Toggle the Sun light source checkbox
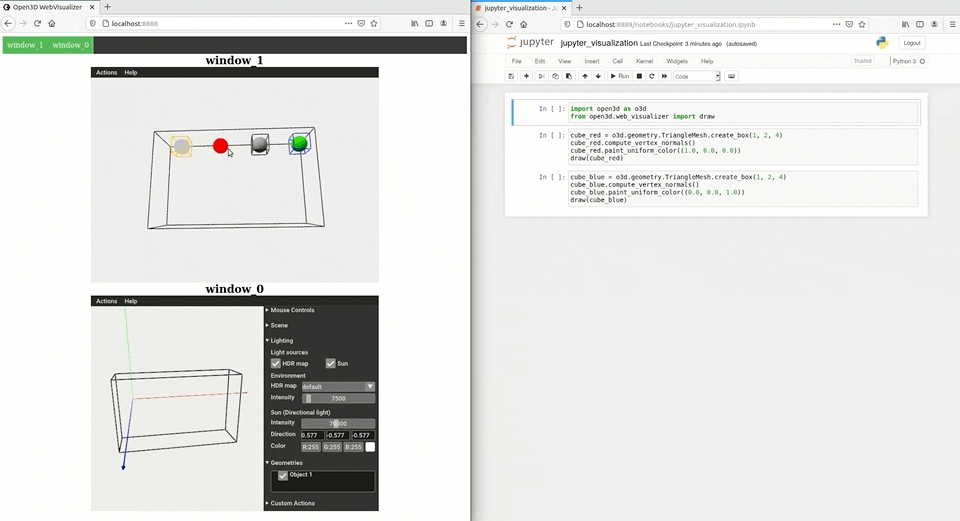This screenshot has height=521, width=960. (330, 364)
